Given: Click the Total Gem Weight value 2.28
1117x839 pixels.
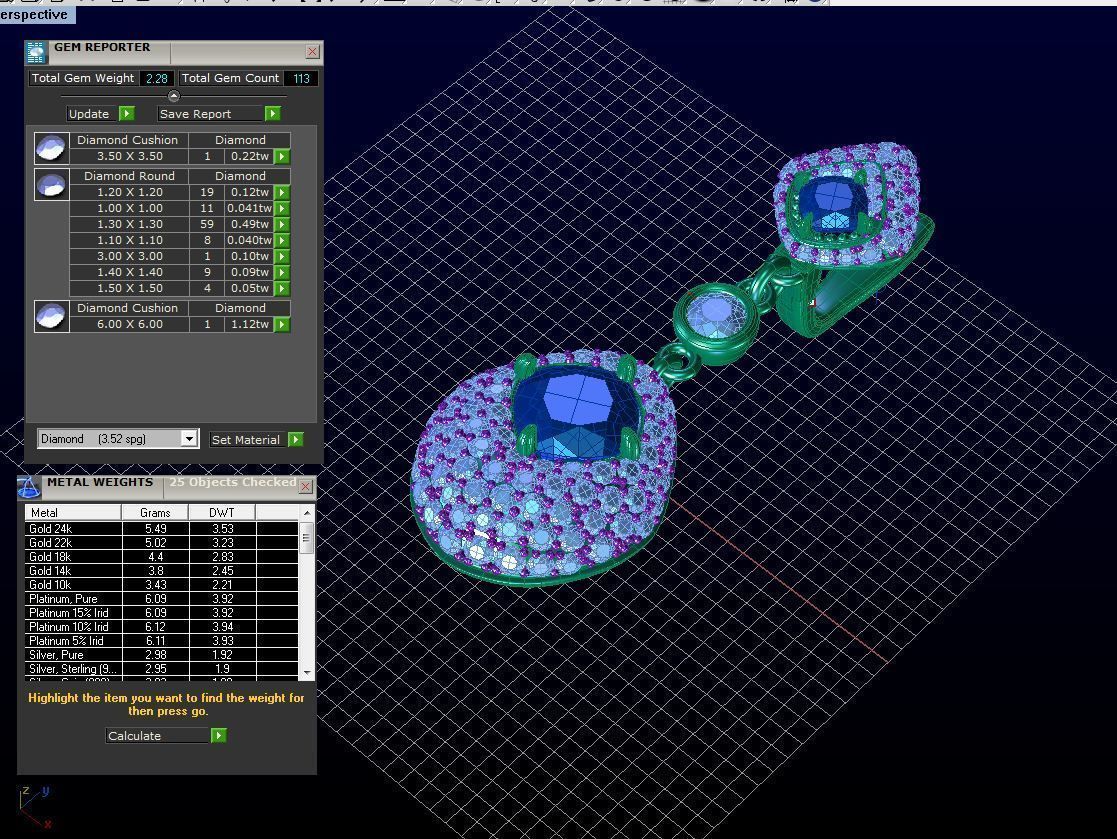Looking at the screenshot, I should 157,78.
